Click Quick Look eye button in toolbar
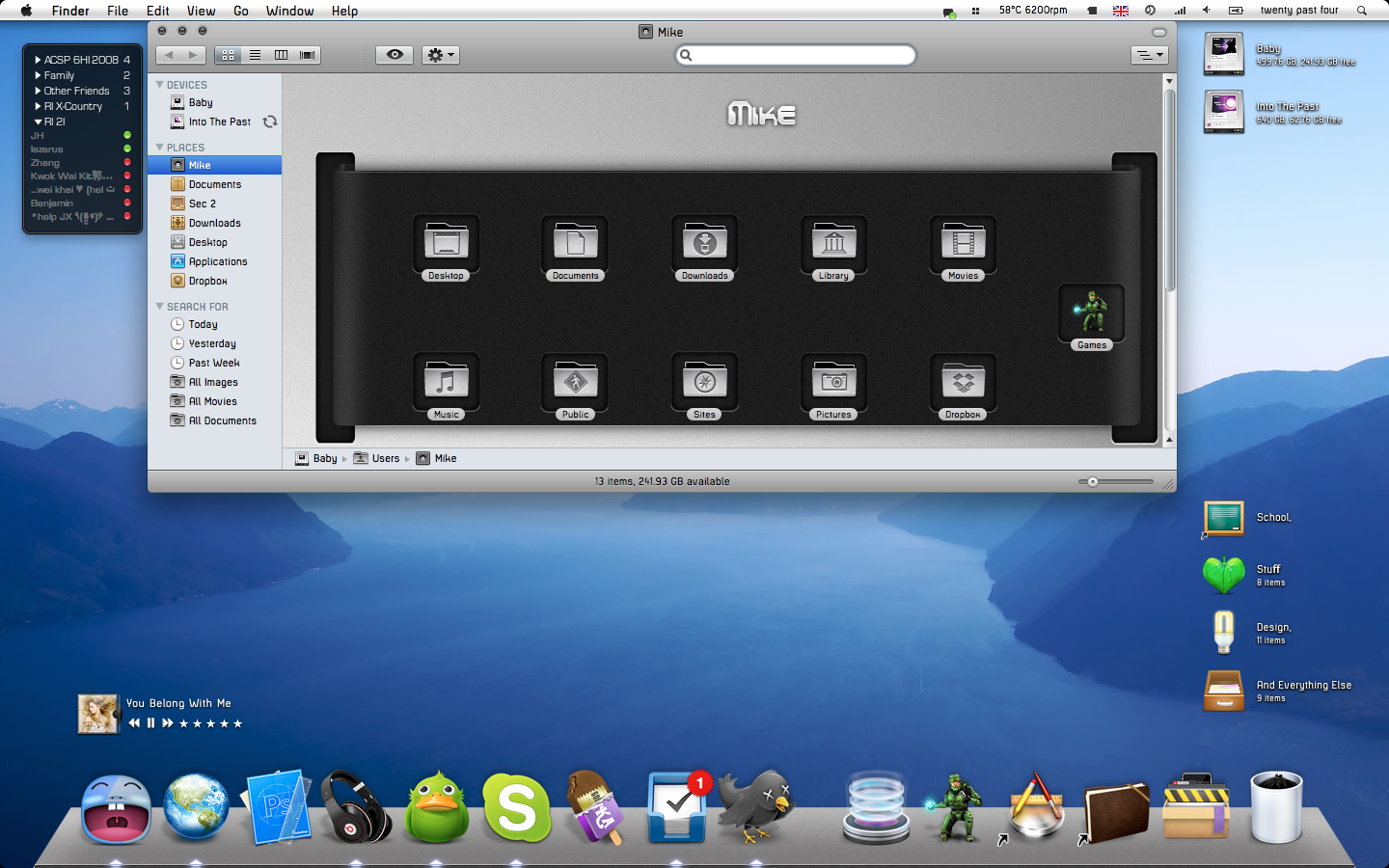The height and width of the screenshot is (868, 1389). tap(395, 55)
